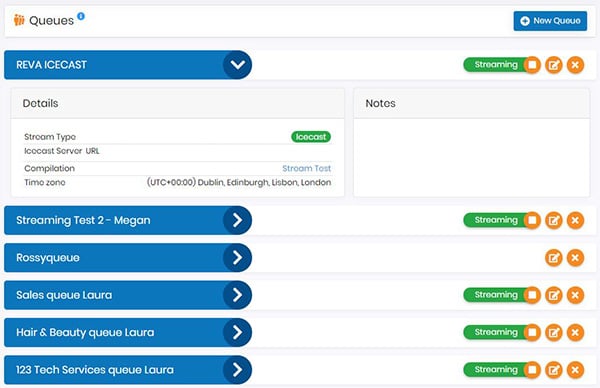Delete the Sales queue Laura
The height and width of the screenshot is (388, 600).
tap(575, 295)
